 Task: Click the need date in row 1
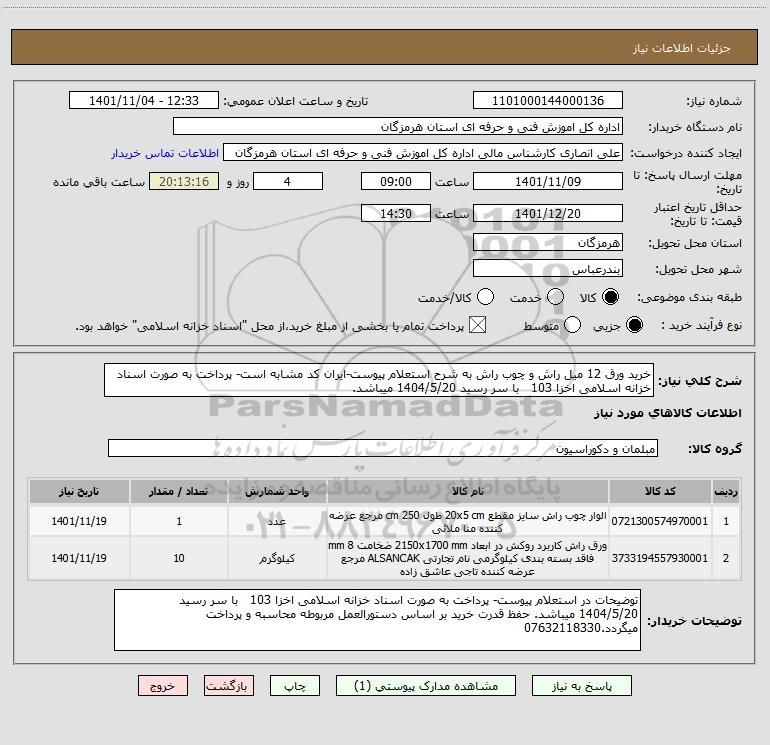(x=79, y=521)
